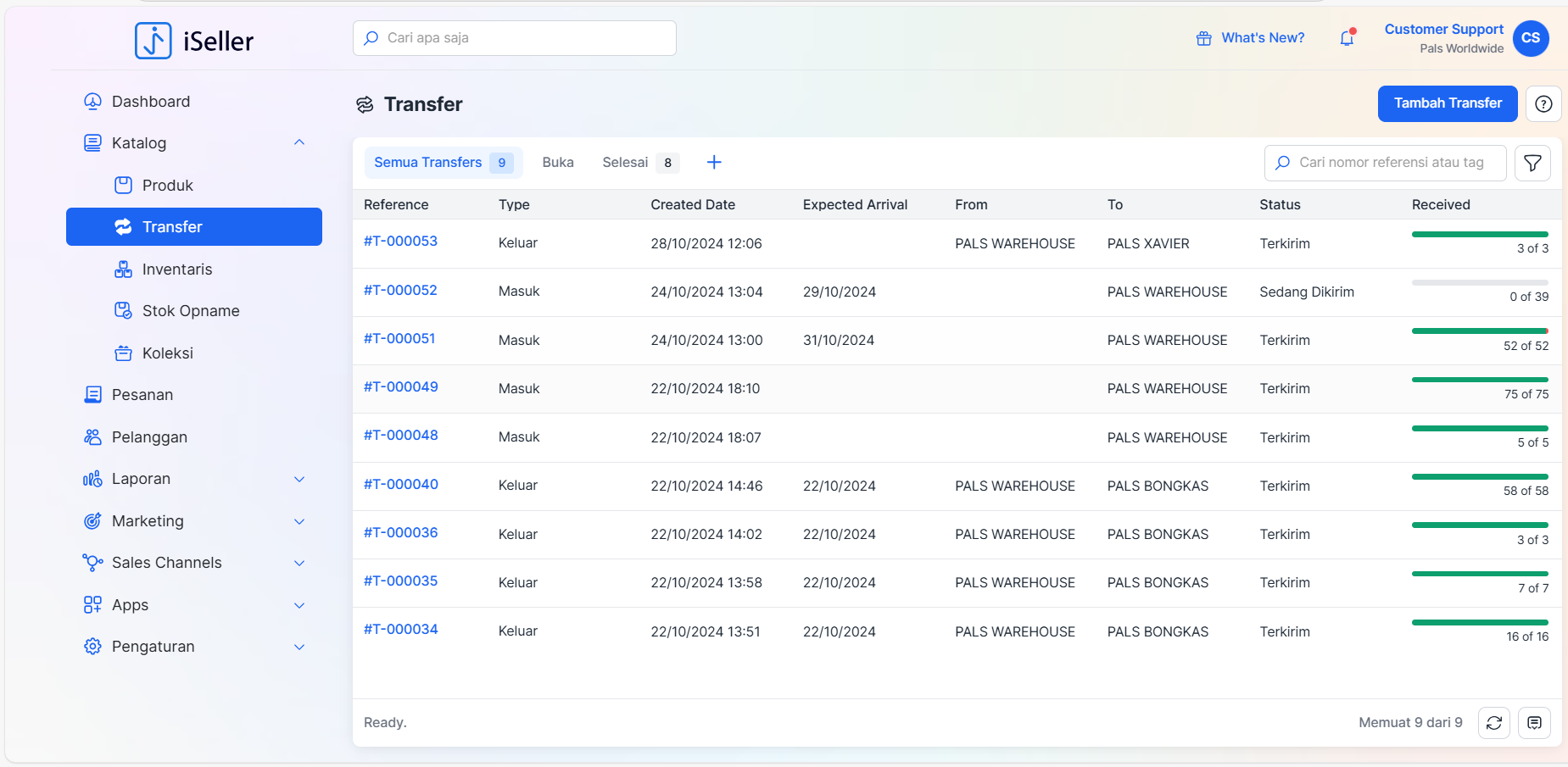Open transfer #T-000036
This screenshot has width=1568, height=767.
(x=401, y=533)
